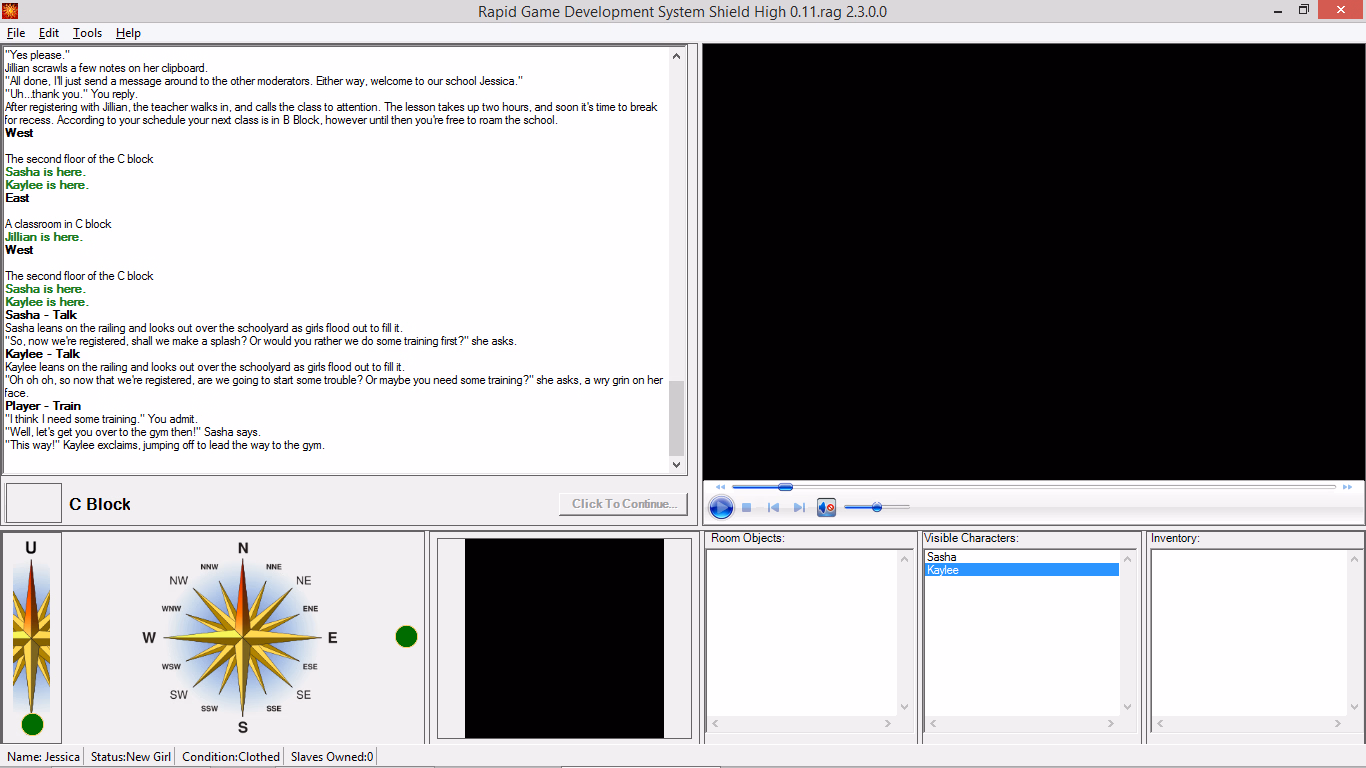Open the Edit menu
The image size is (1366, 768).
tap(49, 33)
